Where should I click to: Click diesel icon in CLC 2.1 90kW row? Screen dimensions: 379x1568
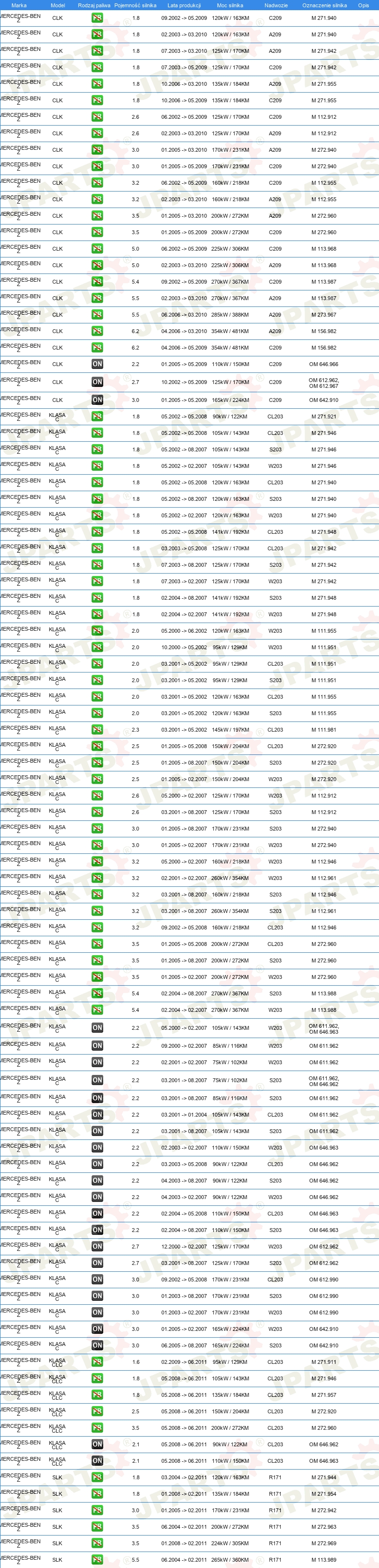click(97, 1444)
